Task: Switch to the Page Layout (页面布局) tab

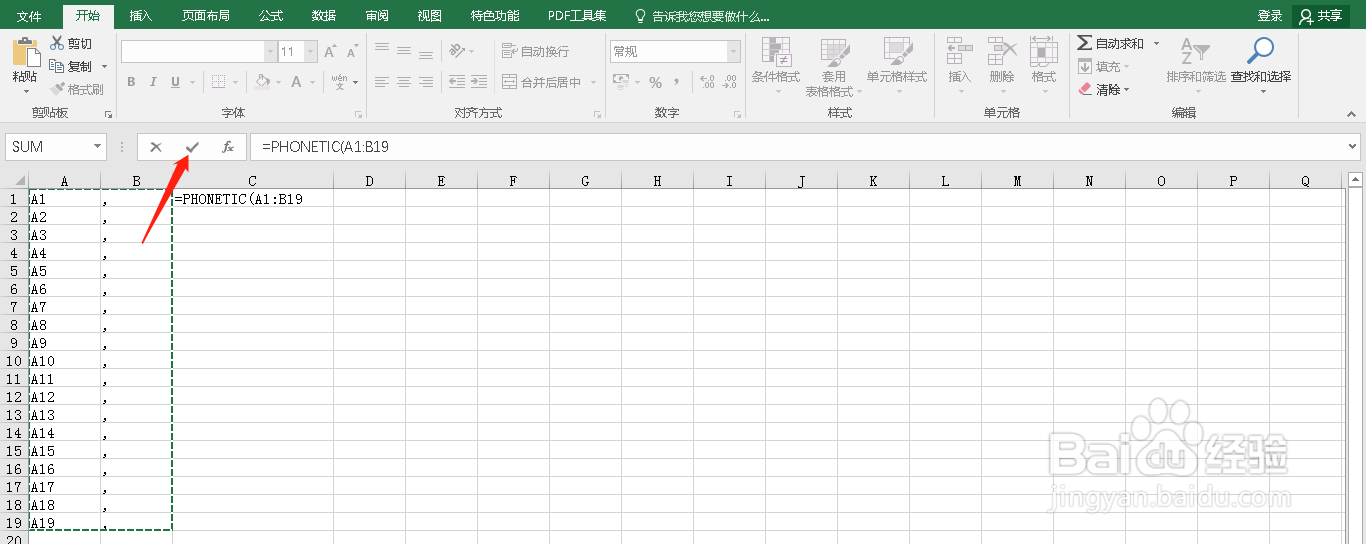Action: click(x=205, y=16)
